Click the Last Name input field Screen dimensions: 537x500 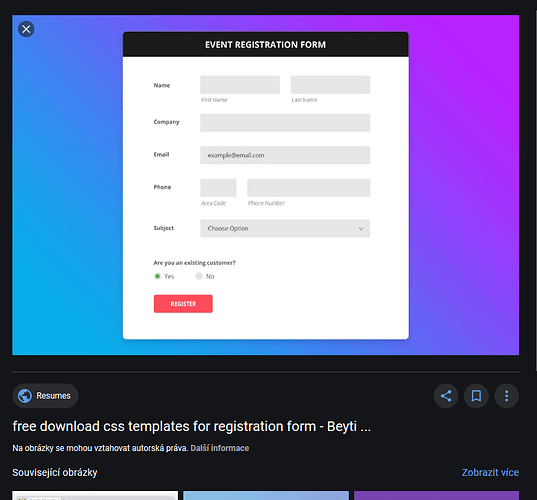pyautogui.click(x=330, y=85)
